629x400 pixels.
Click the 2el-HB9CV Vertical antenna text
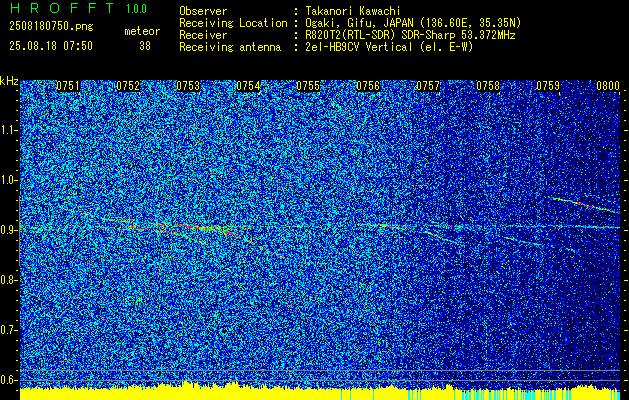[390, 47]
